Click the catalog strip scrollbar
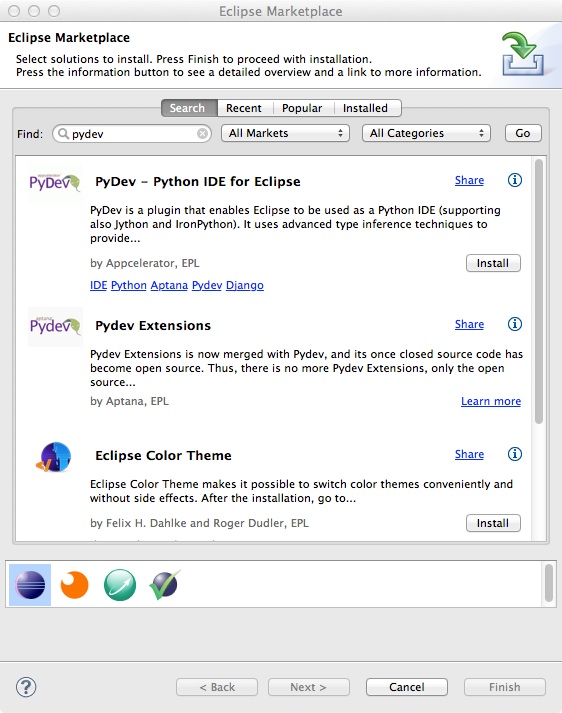The height and width of the screenshot is (713, 562). click(549, 583)
